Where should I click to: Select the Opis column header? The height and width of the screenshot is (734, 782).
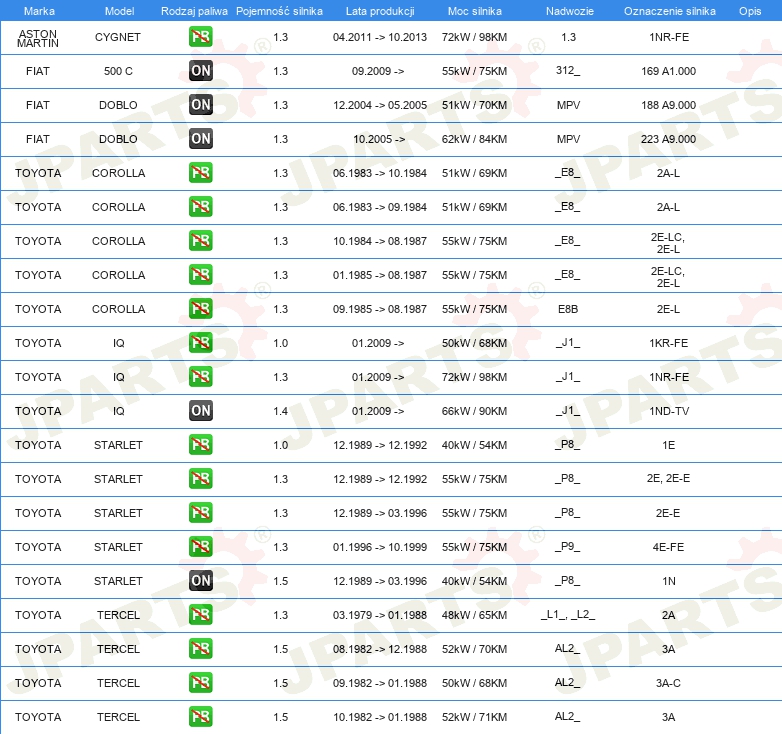click(x=749, y=10)
